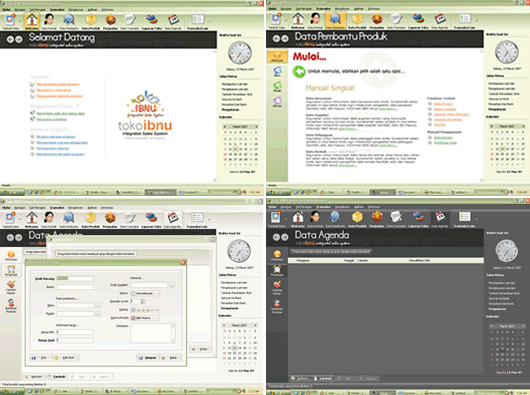Open Laporan Toko chart icon in Selamat Datang window

(151, 20)
